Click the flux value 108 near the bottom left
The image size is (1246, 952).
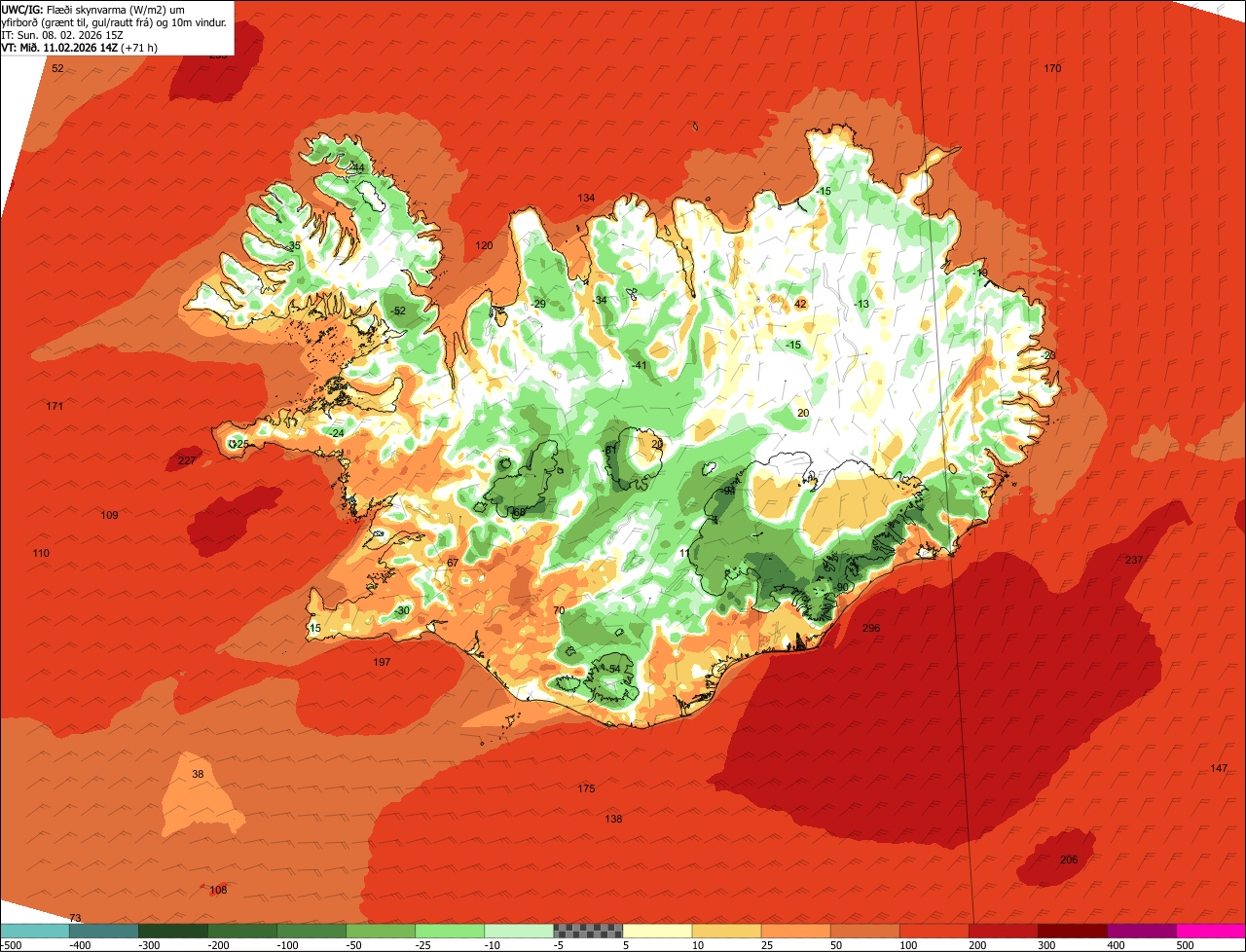[x=218, y=890]
